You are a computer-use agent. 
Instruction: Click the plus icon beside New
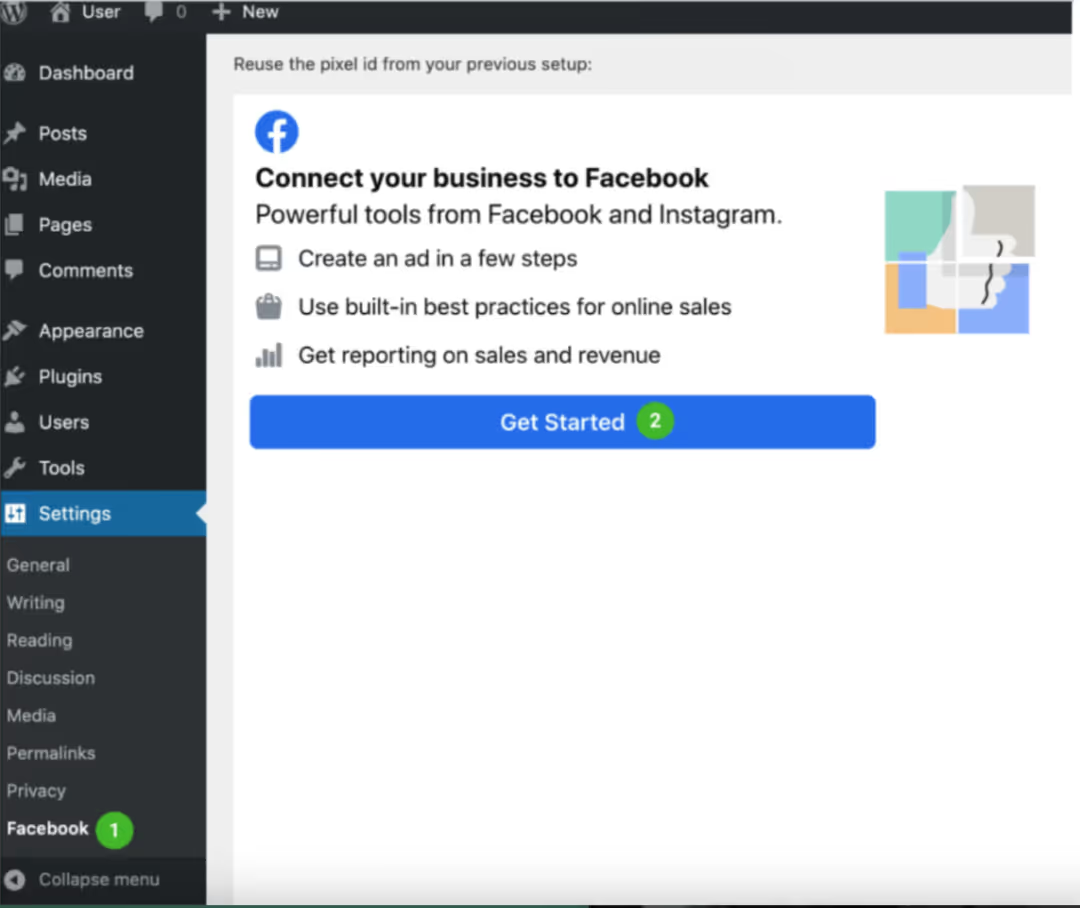(x=220, y=12)
